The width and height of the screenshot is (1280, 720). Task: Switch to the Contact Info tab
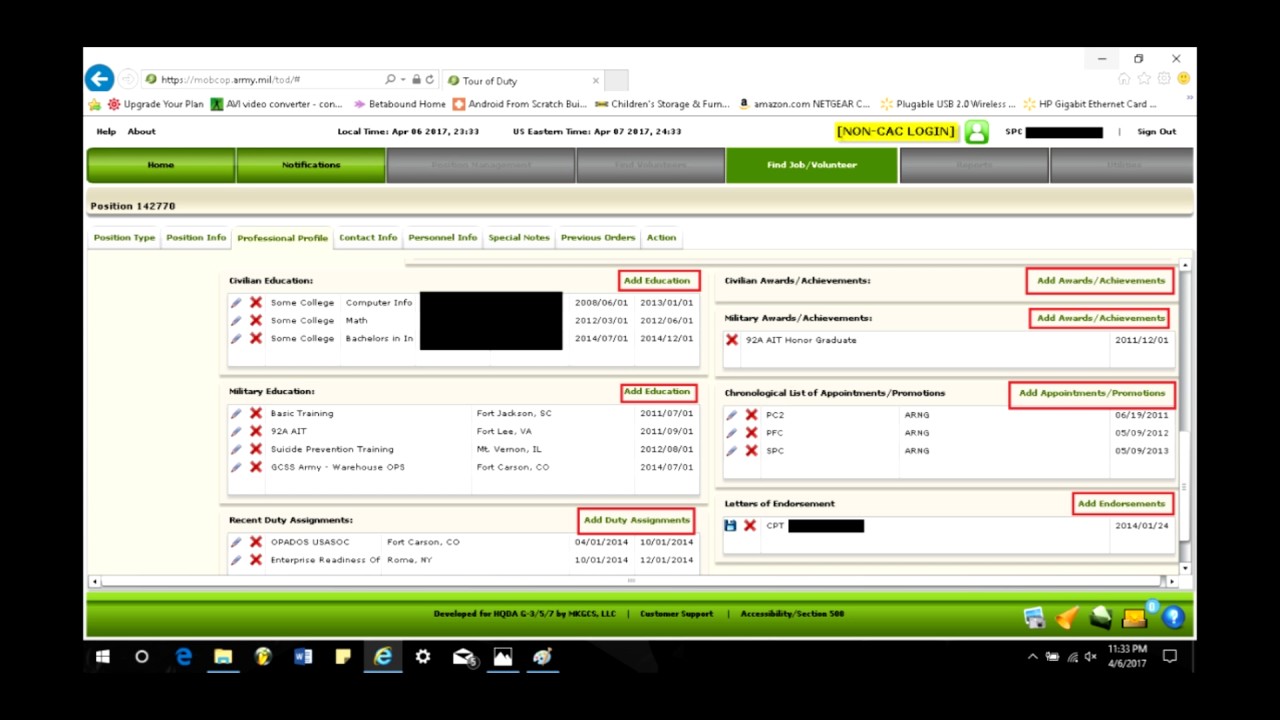pos(367,237)
